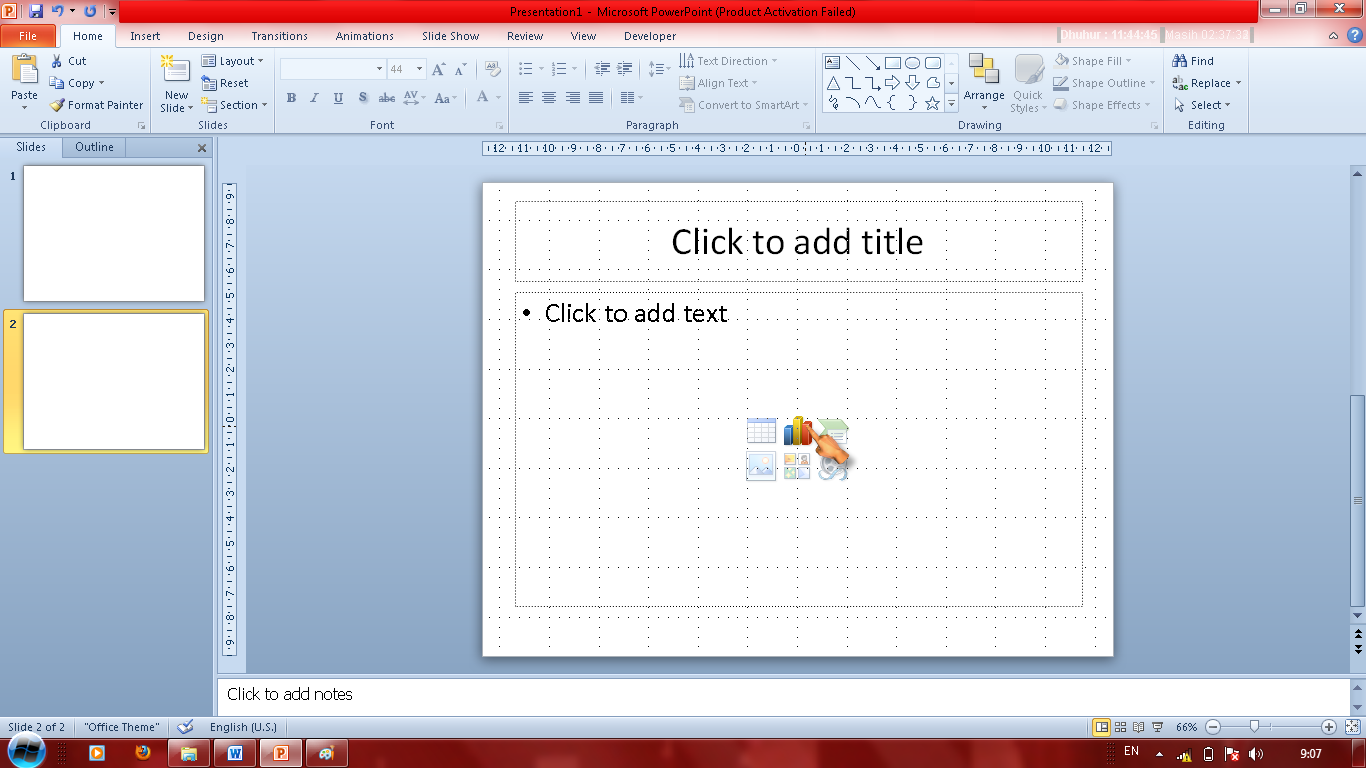Toggle italic text formatting

click(x=313, y=98)
